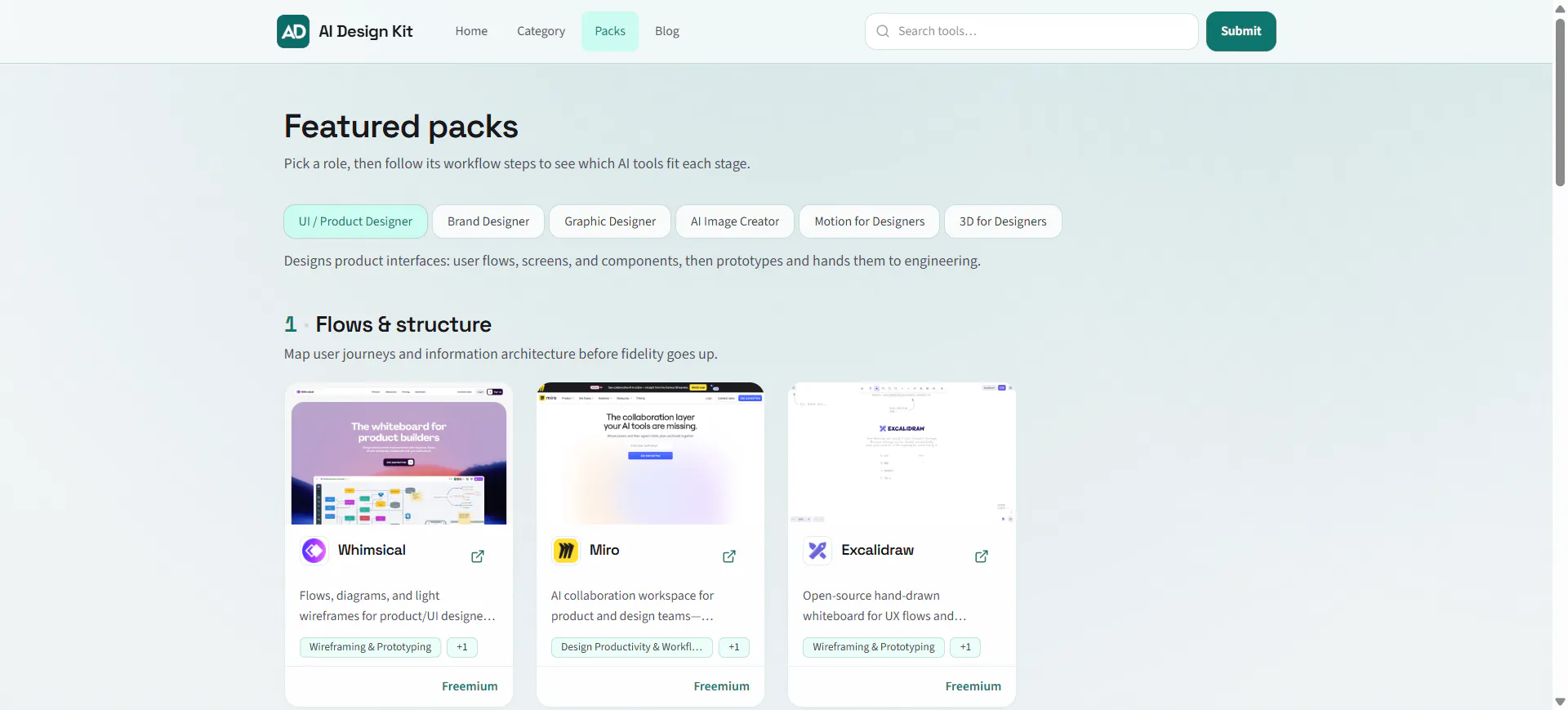Select 3D for Designers pack
1568x710 pixels.
pyautogui.click(x=1003, y=221)
